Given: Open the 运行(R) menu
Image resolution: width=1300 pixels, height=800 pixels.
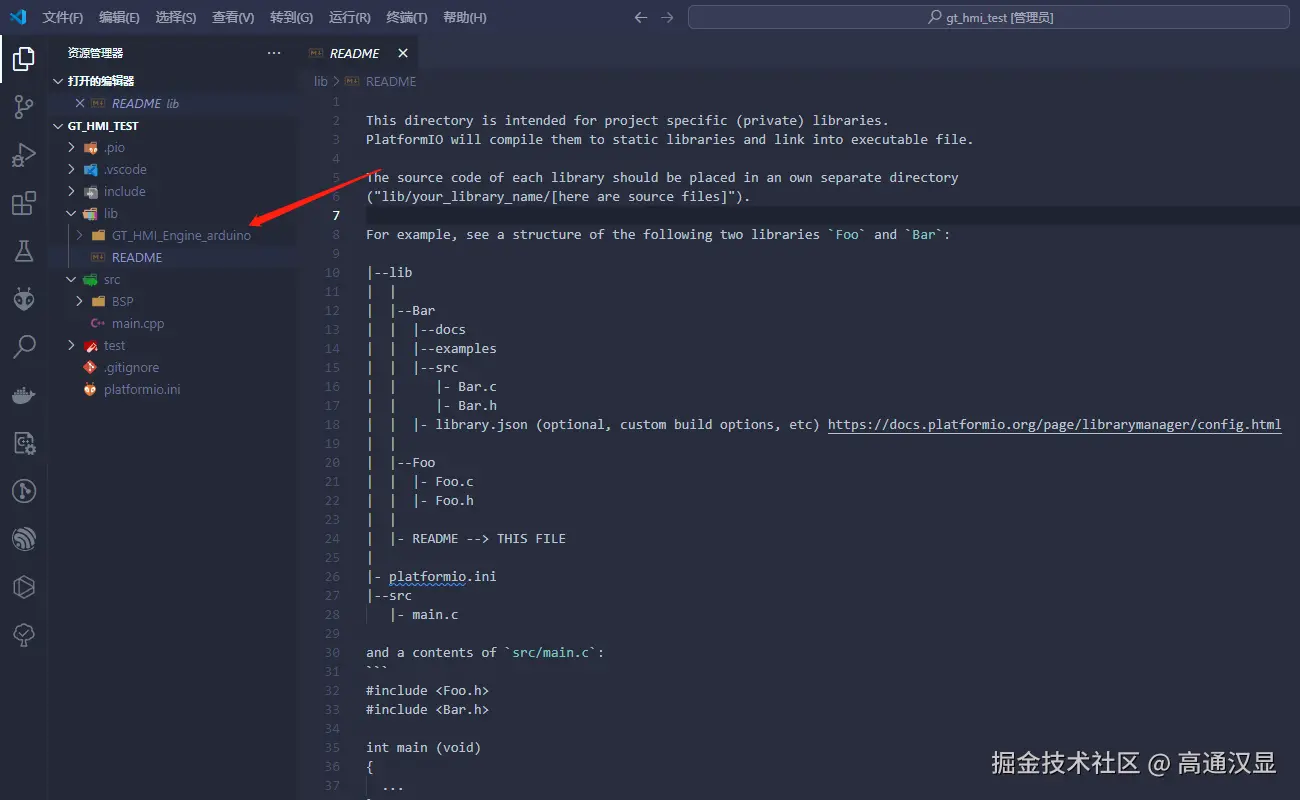Looking at the screenshot, I should click(x=349, y=17).
